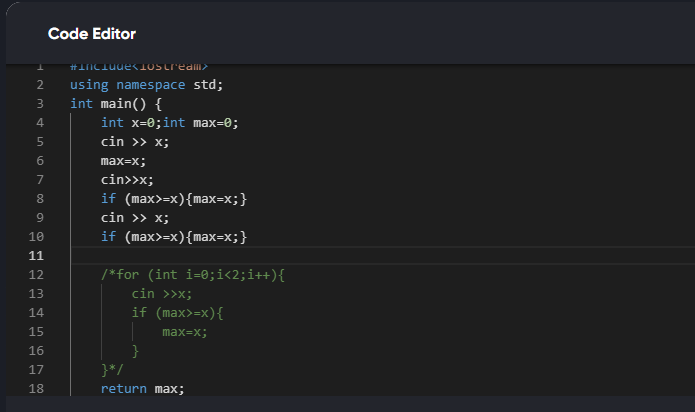Click the closing comment '}*/' on line 17
Screen dimensions: 695x412
pyautogui.click(x=112, y=370)
